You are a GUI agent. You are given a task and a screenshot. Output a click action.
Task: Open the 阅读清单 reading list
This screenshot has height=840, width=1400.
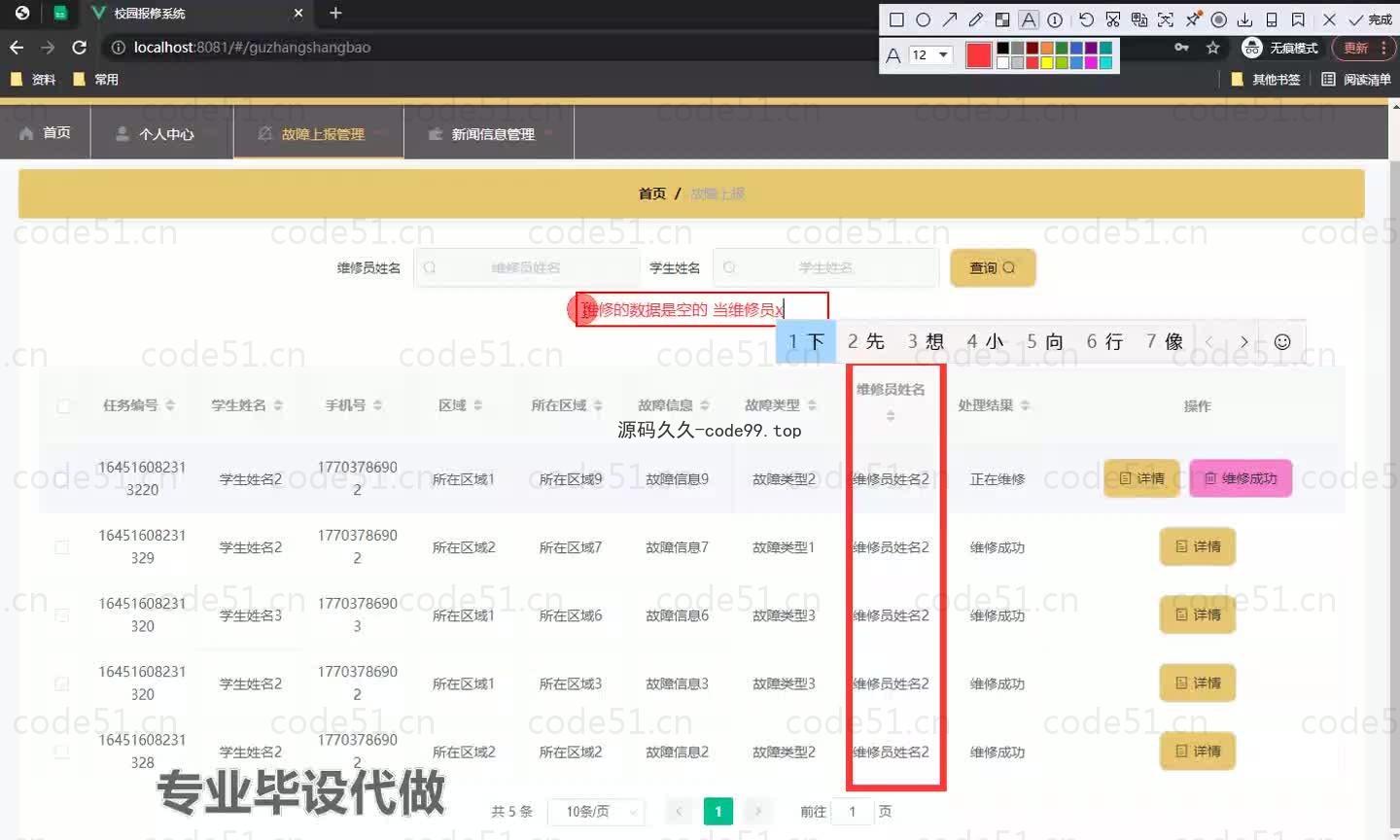1356,80
